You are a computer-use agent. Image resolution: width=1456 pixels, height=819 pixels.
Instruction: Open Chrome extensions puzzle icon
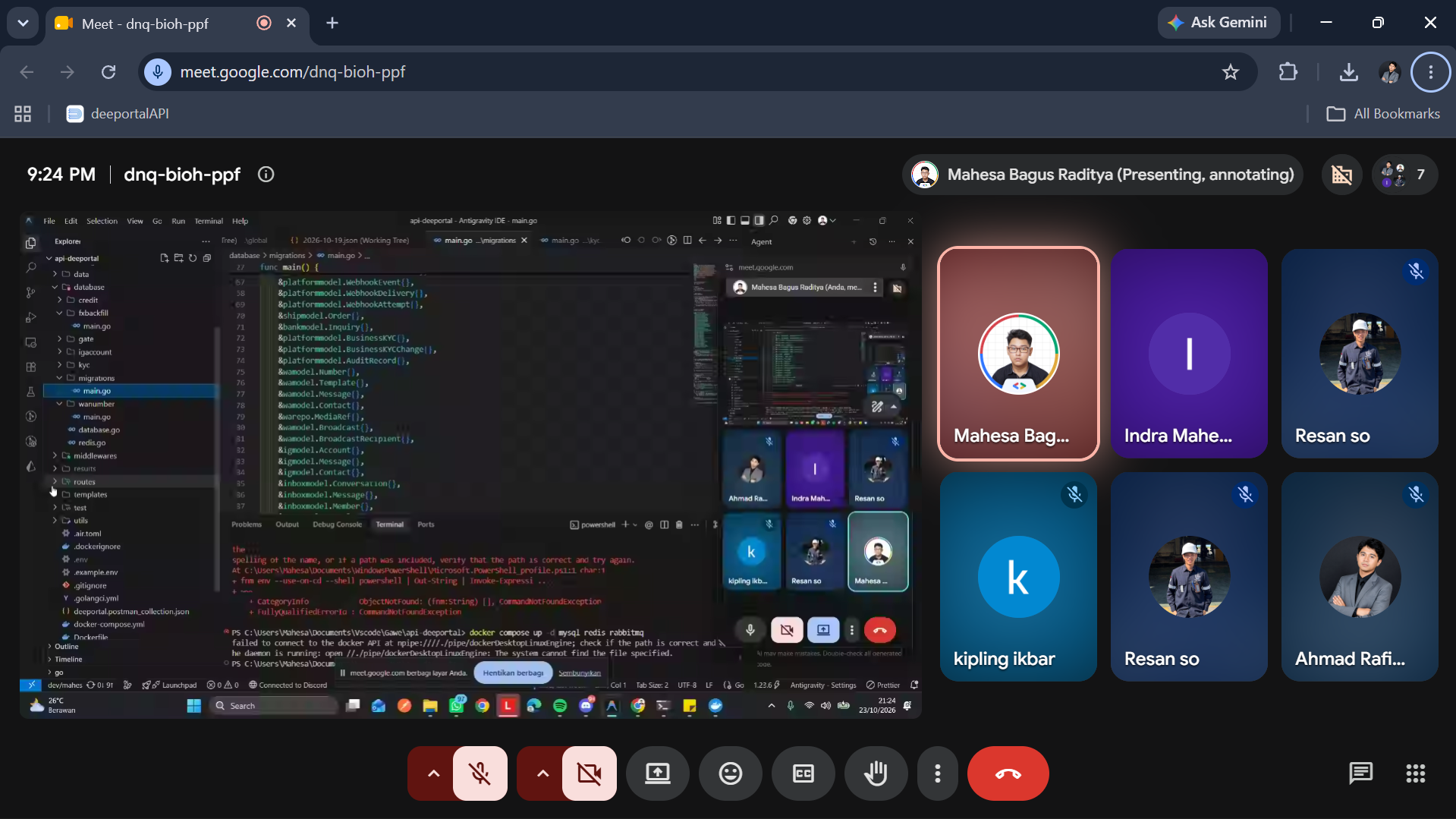[1288, 72]
